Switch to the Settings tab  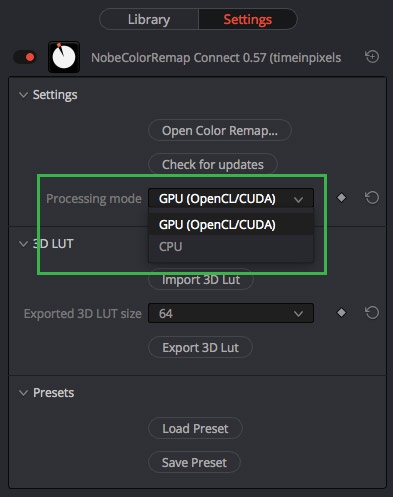(248, 19)
